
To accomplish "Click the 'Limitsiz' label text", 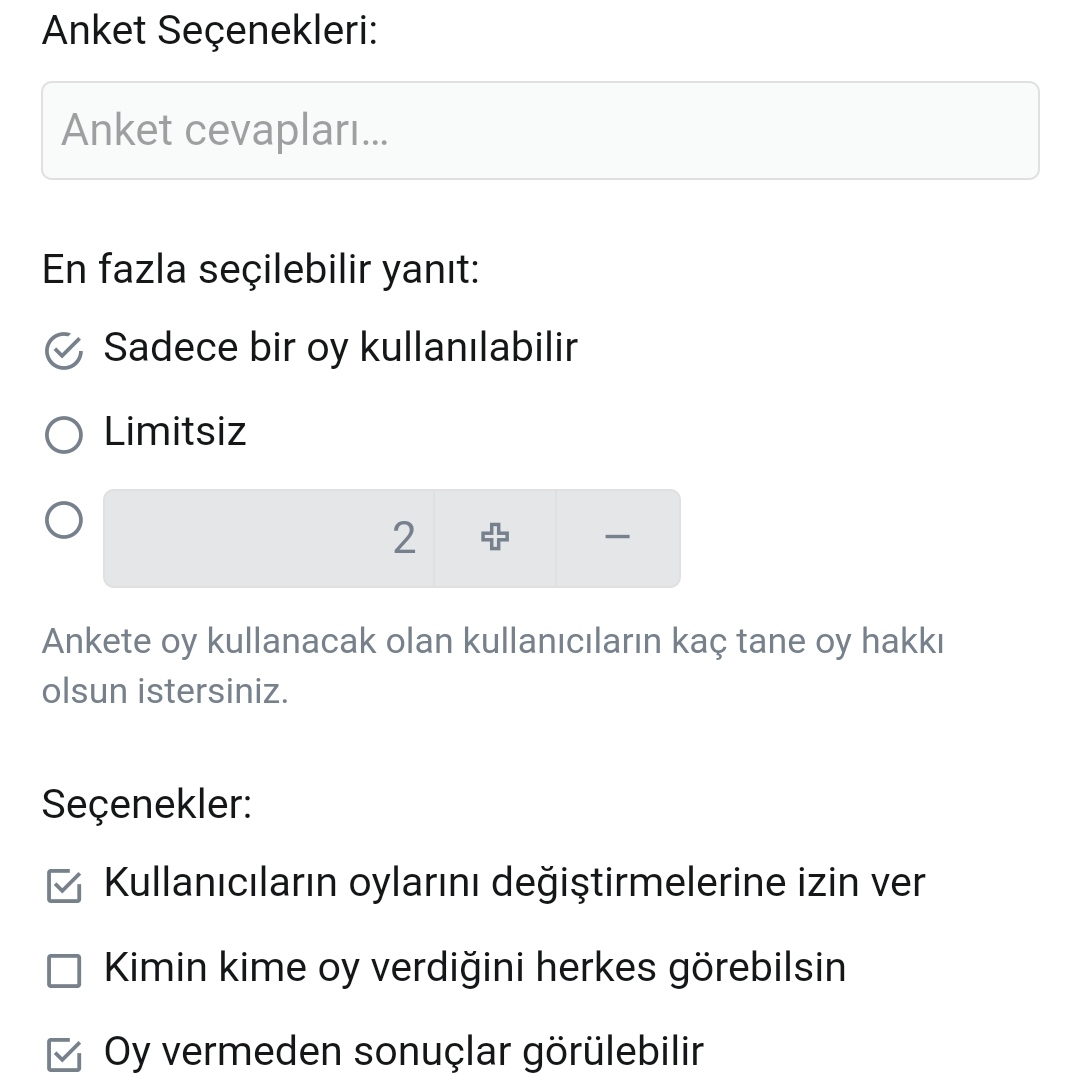I will click(x=175, y=432).
